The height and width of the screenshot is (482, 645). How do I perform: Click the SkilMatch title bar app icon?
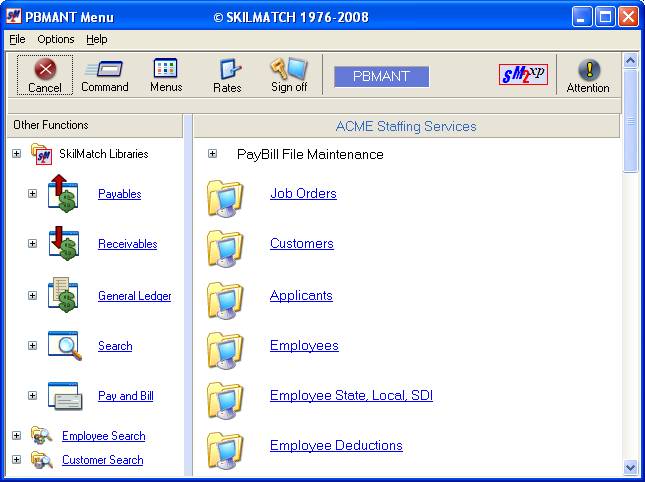(14, 16)
